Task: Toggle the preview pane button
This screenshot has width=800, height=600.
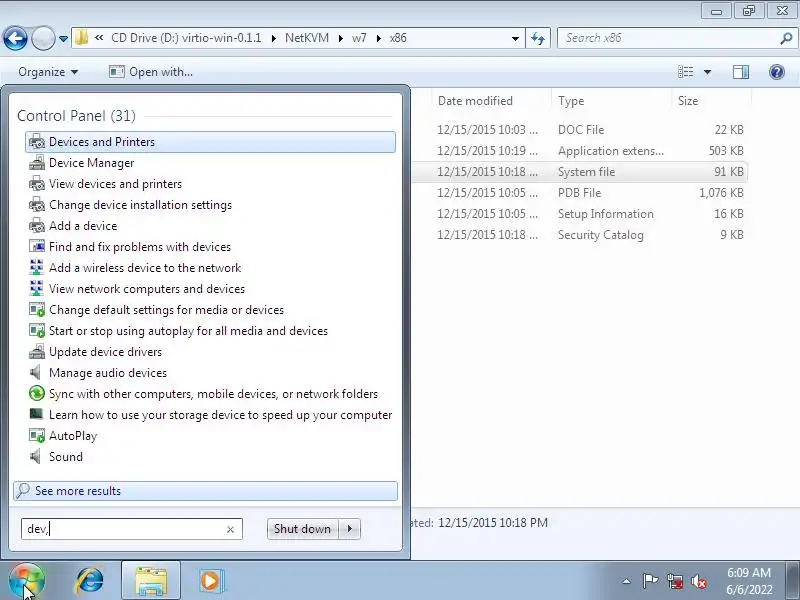Action: 741,72
